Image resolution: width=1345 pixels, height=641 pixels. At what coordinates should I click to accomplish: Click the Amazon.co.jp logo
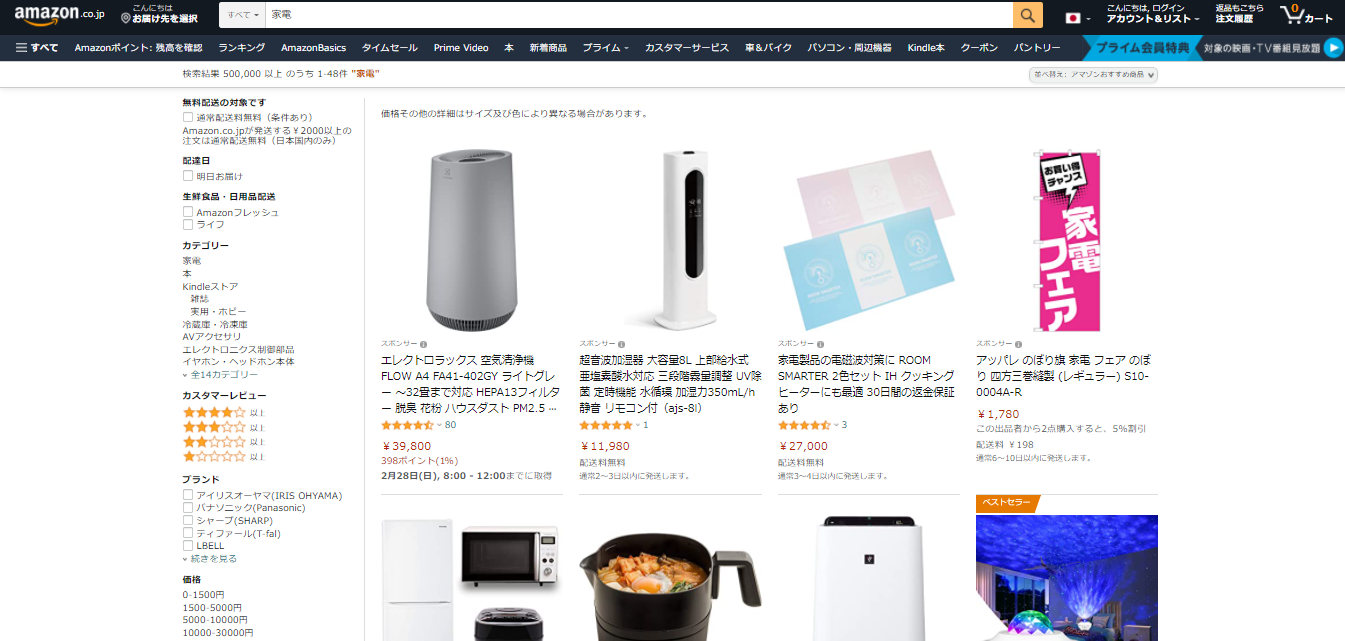tap(58, 14)
